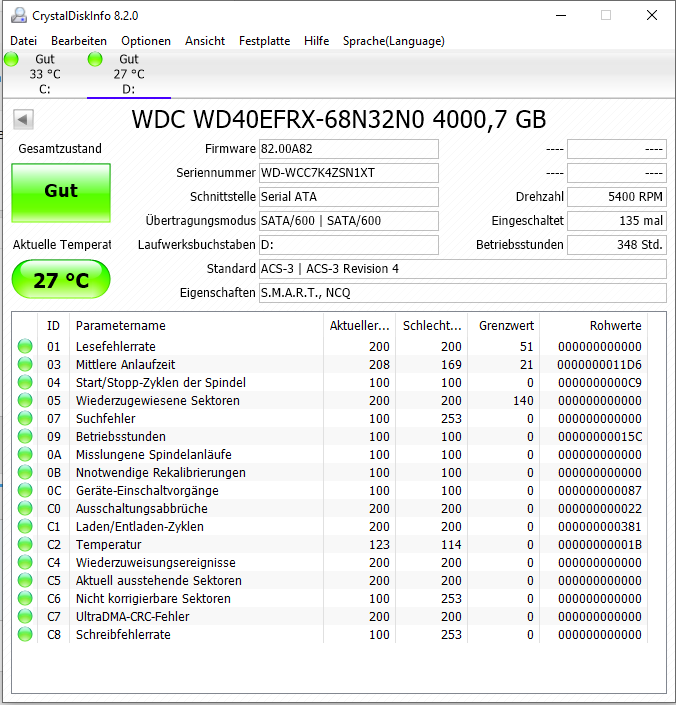The width and height of the screenshot is (676, 705).
Task: Select the Wiederzugewiesene Sektoren parameter name
Action: [157, 401]
